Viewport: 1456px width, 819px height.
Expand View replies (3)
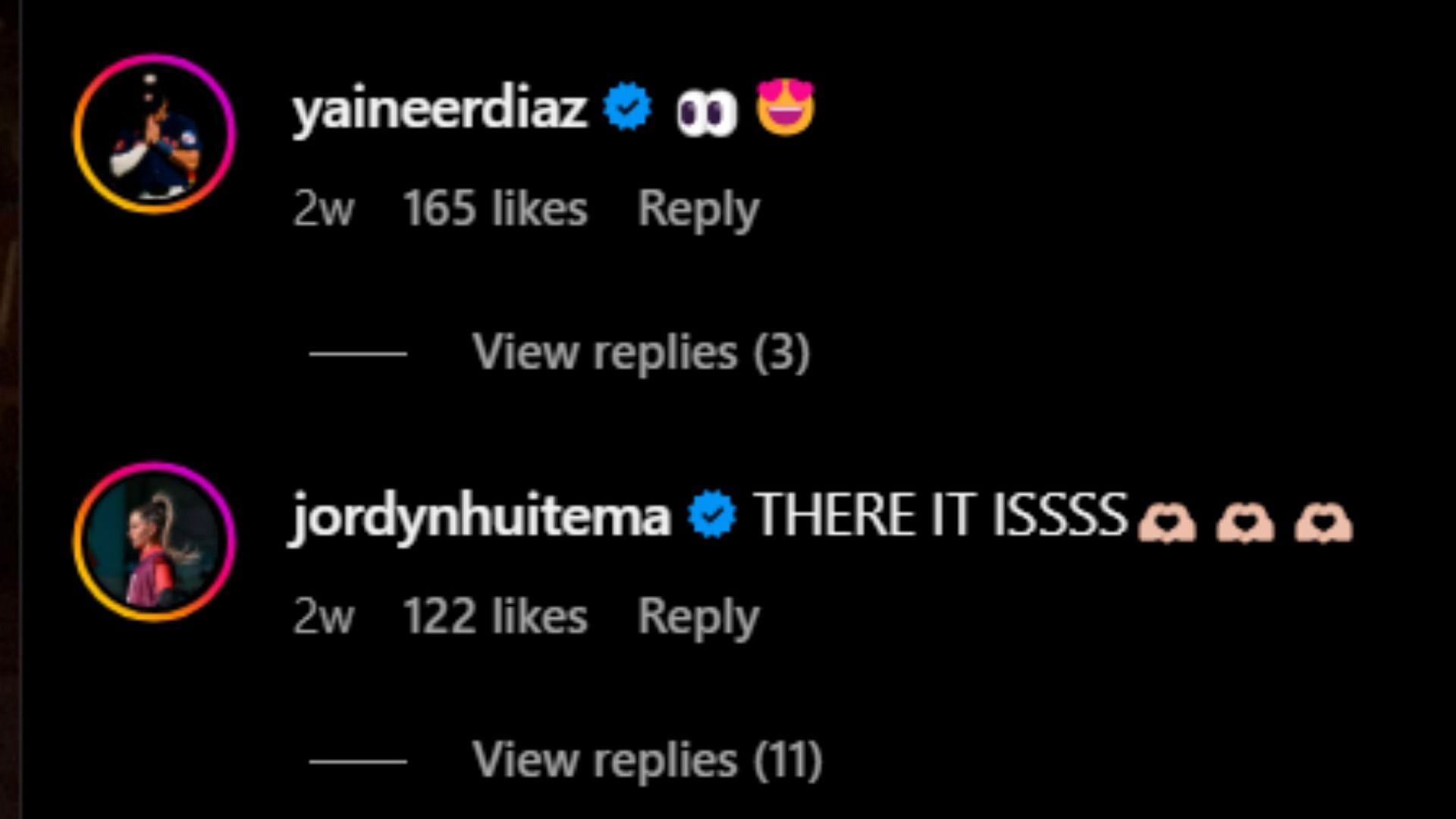coord(642,353)
